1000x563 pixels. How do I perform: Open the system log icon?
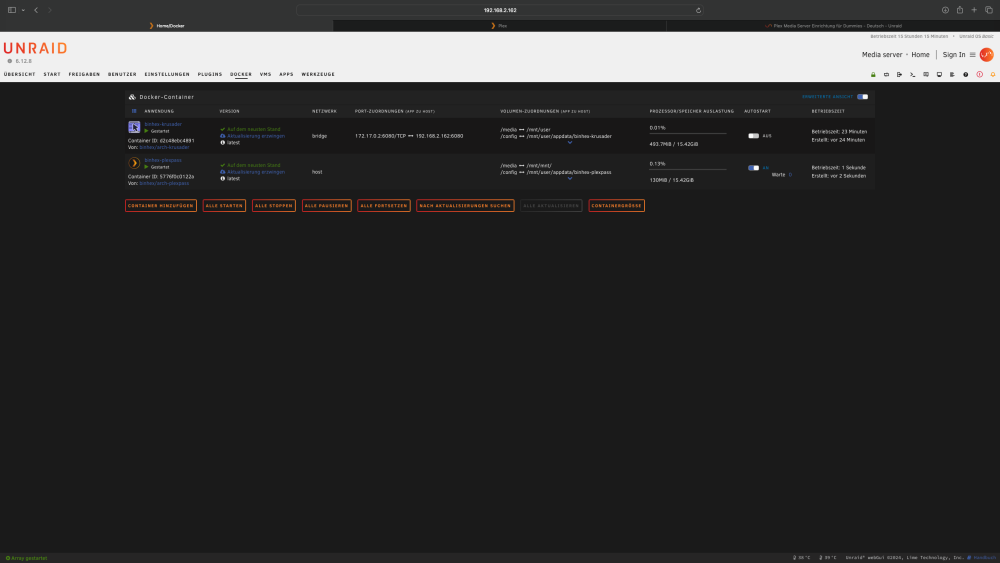coord(952,75)
